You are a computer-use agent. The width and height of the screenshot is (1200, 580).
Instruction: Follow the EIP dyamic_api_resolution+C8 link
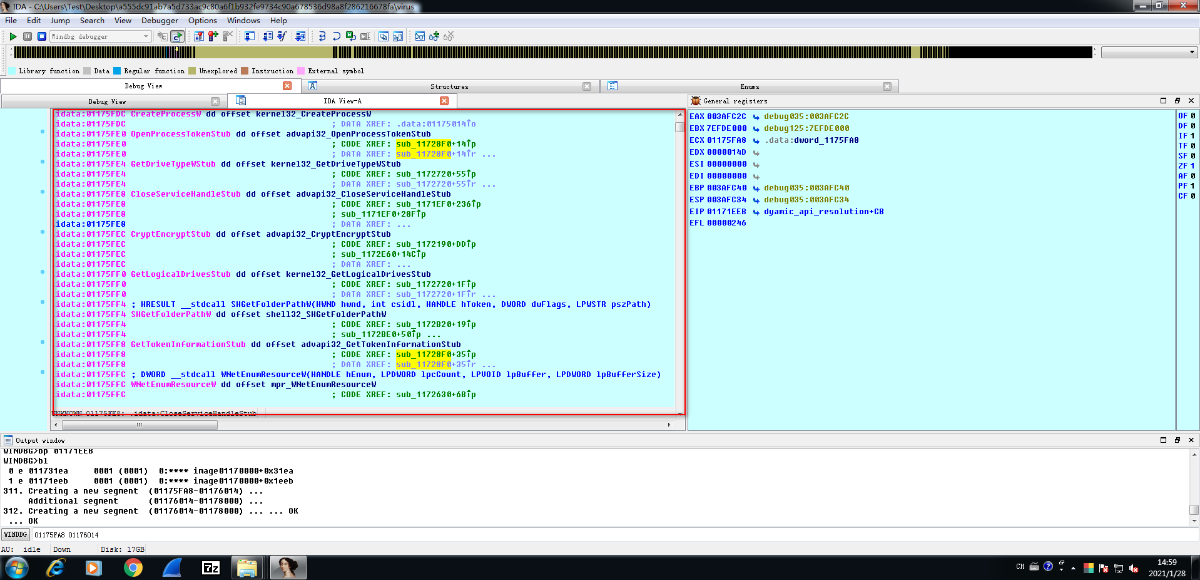click(x=824, y=211)
